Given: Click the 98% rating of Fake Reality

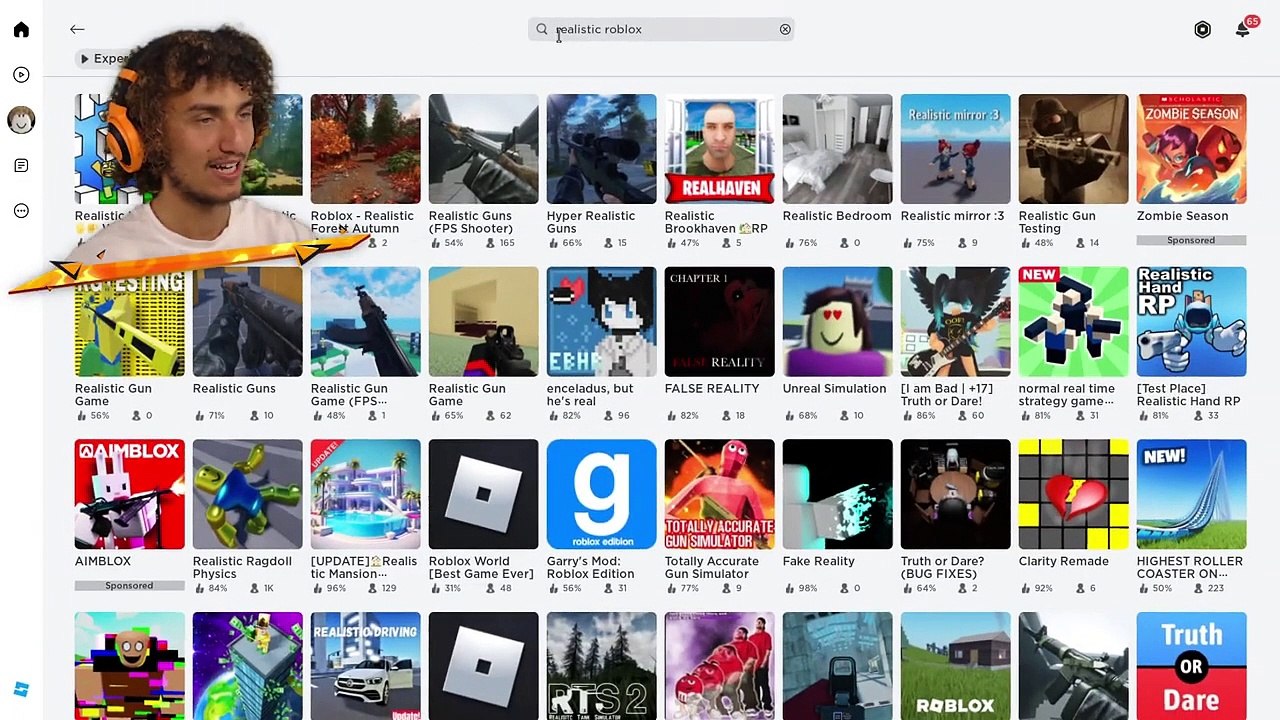Looking at the screenshot, I should pos(817,589).
